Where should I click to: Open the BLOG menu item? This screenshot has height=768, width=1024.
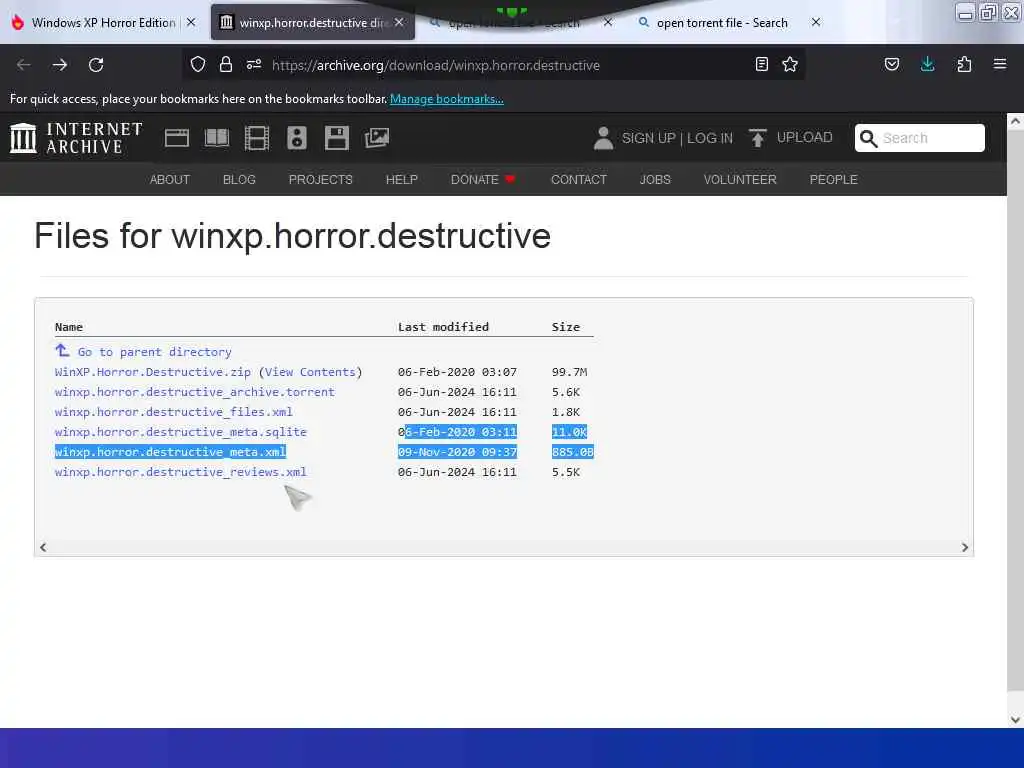[x=239, y=180]
